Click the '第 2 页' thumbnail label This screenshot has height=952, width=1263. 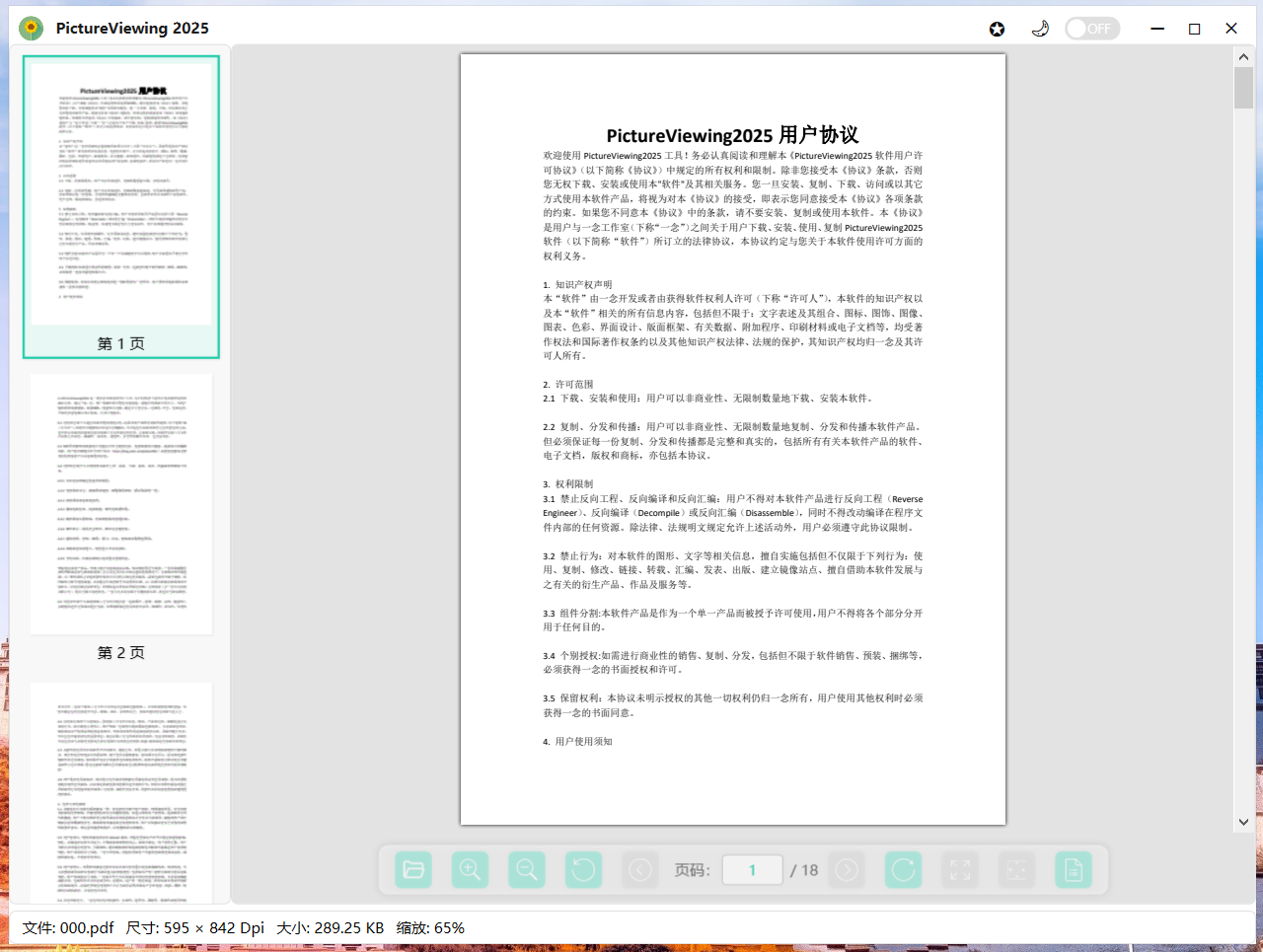click(121, 652)
